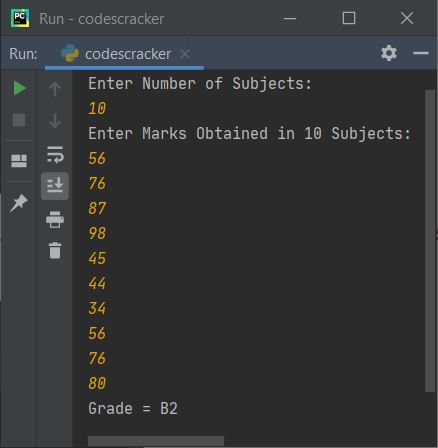Viewport: 438px width, 448px height.
Task: Click the input value 44
Action: [x=97, y=283]
